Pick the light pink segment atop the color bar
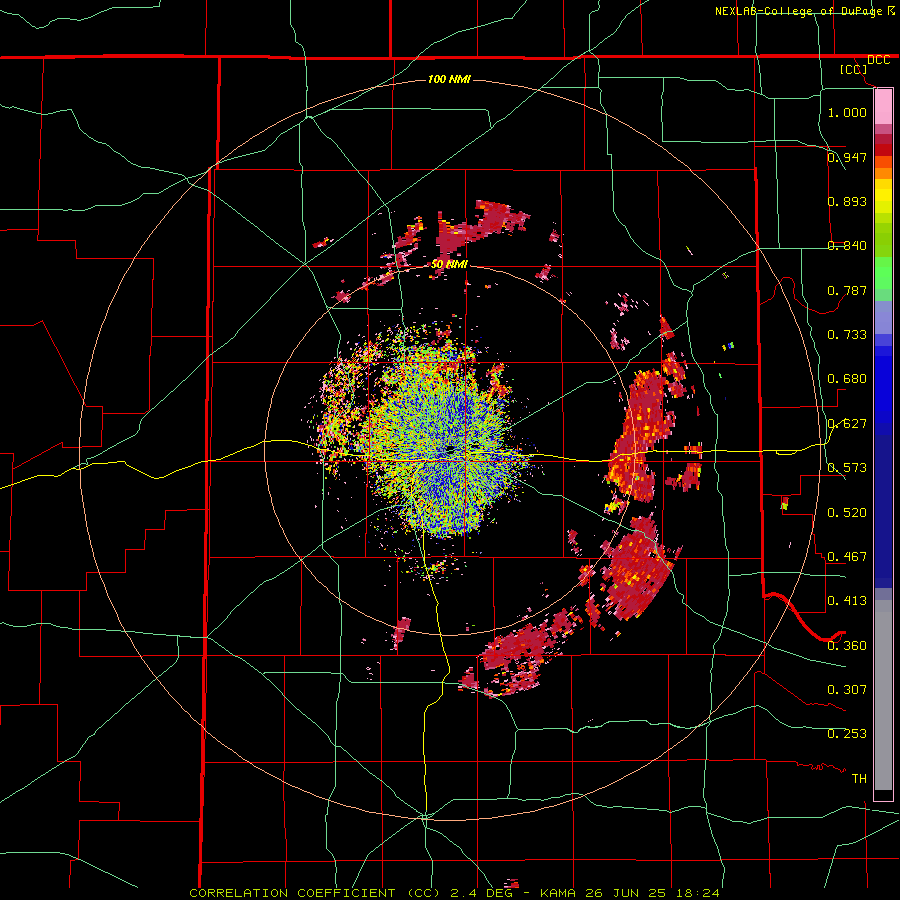Screen dimensions: 900x900 (883, 107)
